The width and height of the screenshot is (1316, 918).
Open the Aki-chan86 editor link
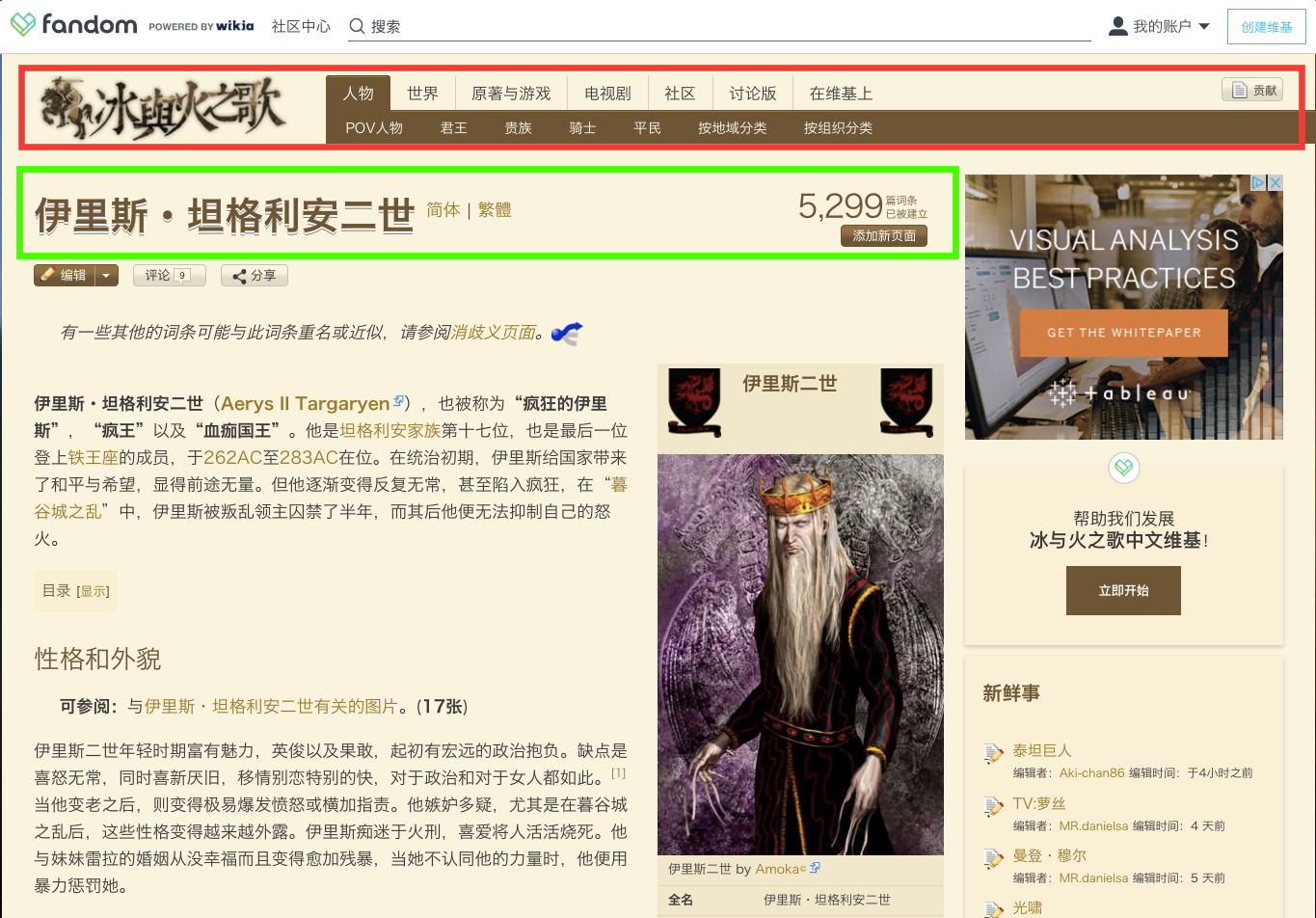click(1092, 772)
